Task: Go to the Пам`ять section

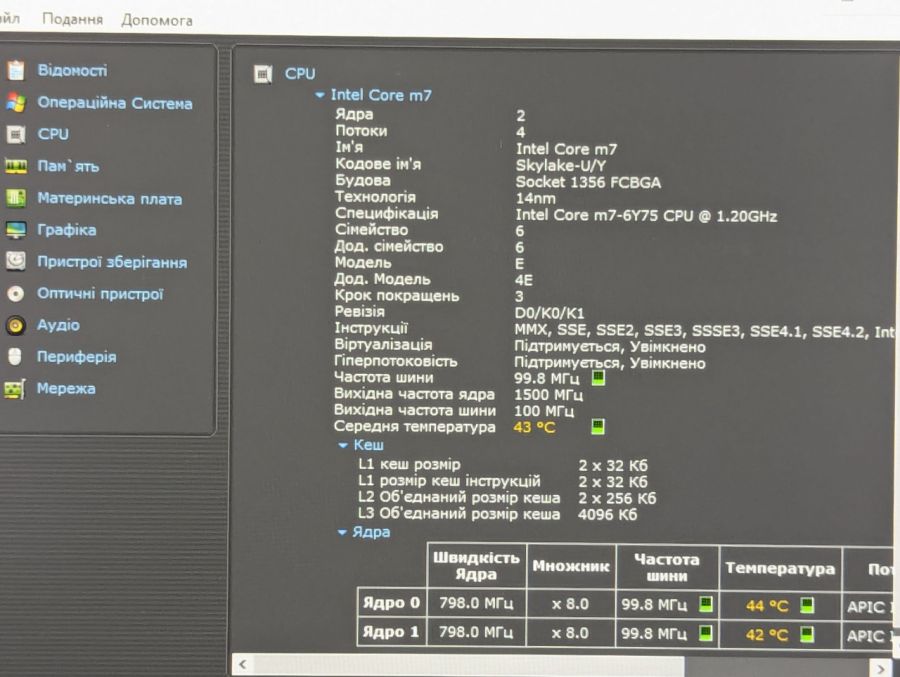Action: click(68, 167)
